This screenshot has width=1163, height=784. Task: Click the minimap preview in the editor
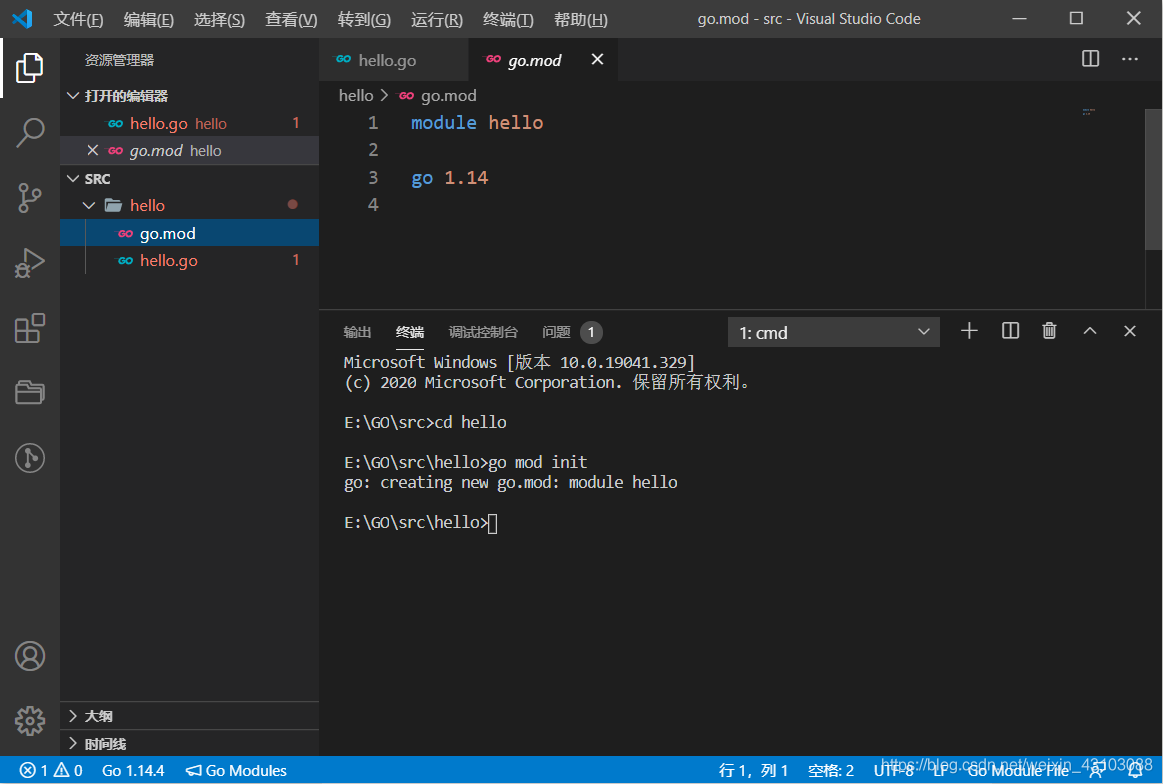point(1088,112)
